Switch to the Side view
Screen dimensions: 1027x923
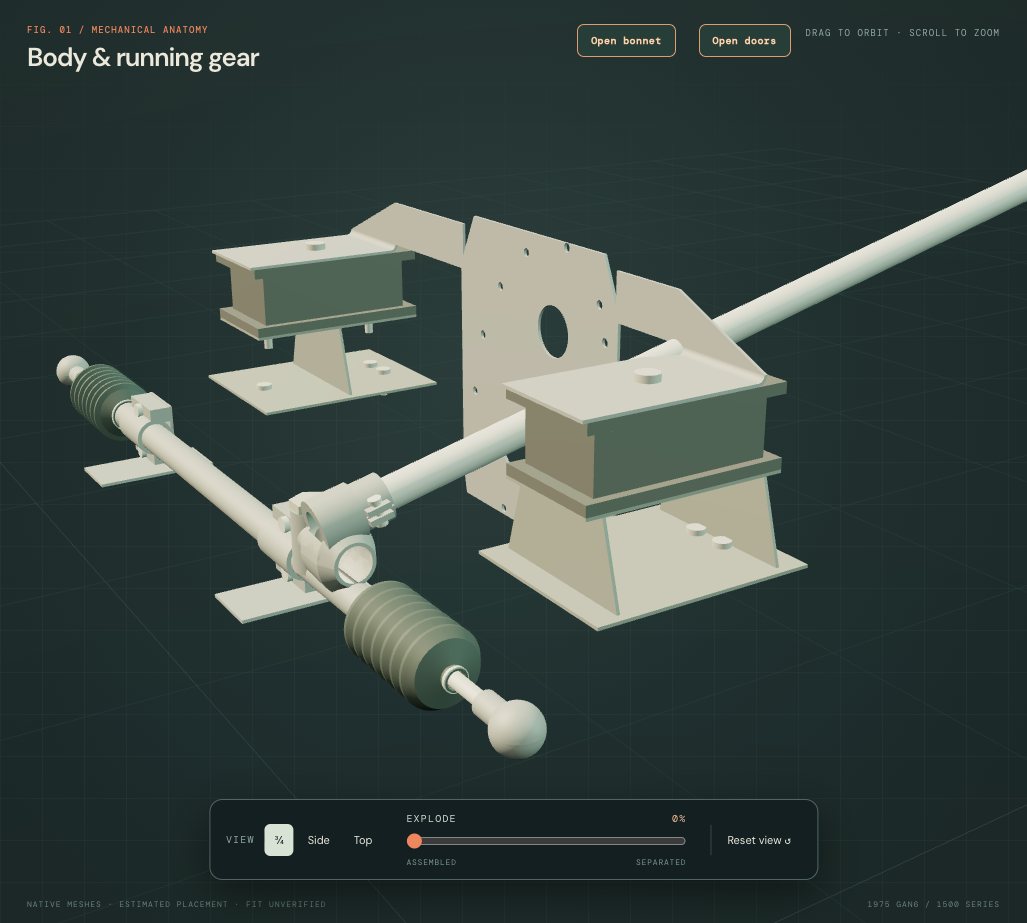[318, 840]
